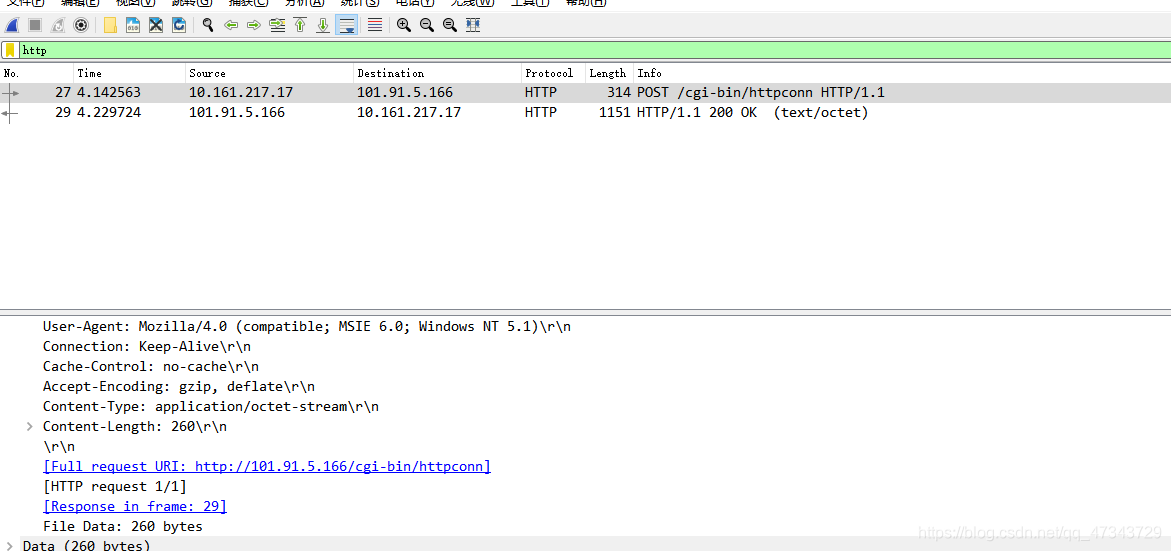1171x551 pixels.
Task: Go forward in packet history
Action: [x=254, y=25]
